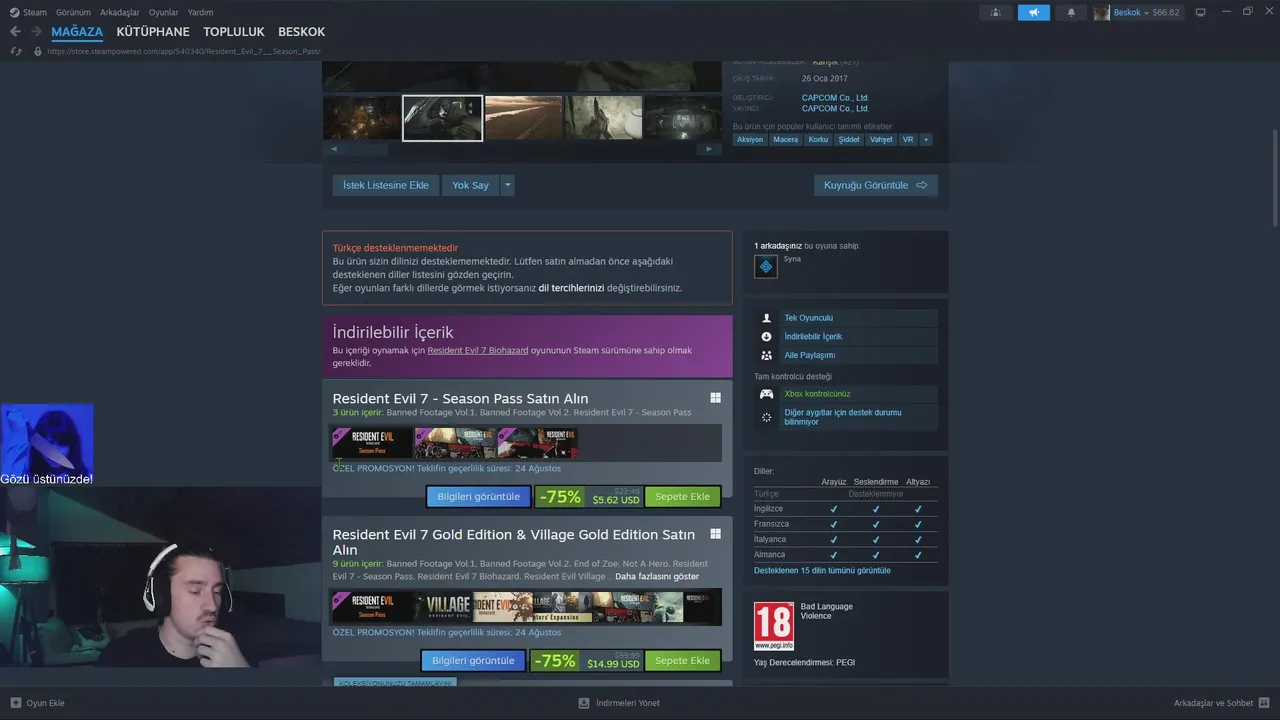Click the İndirmeleri Yönet download icon
The height and width of the screenshot is (720, 1280).
(x=584, y=703)
